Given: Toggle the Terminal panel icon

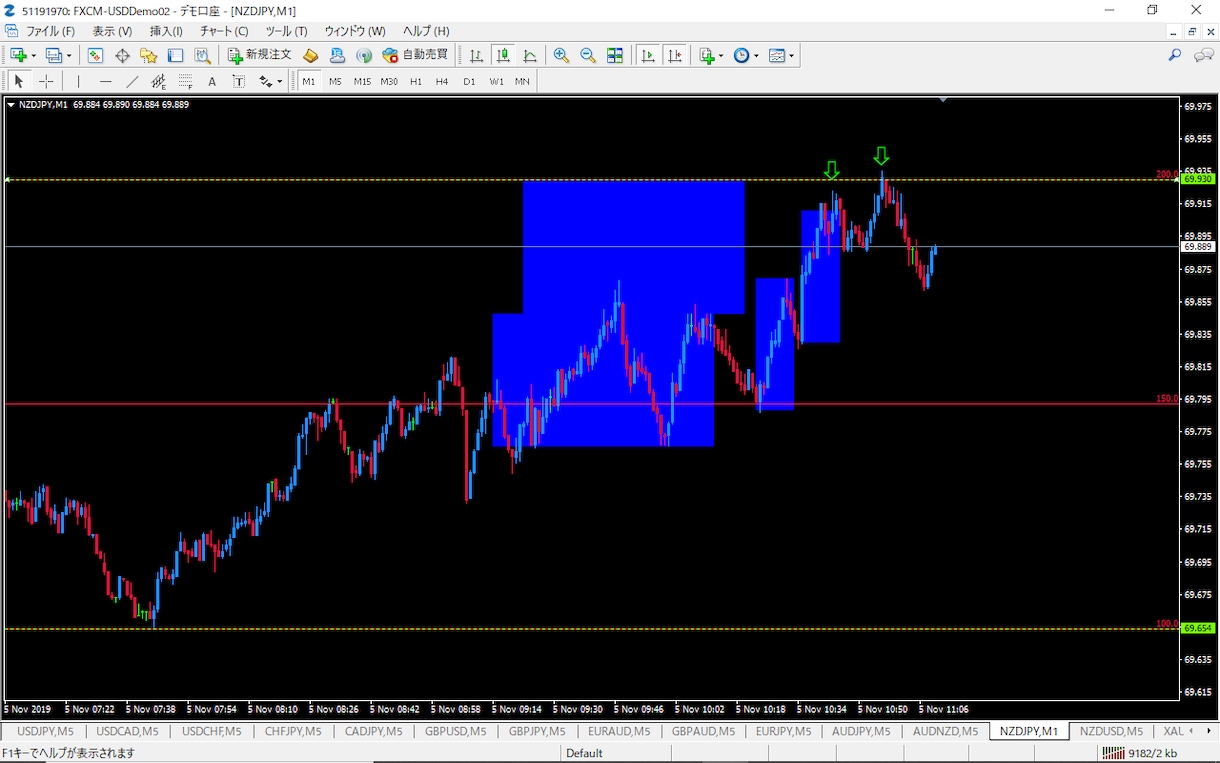Looking at the screenshot, I should coord(176,56).
